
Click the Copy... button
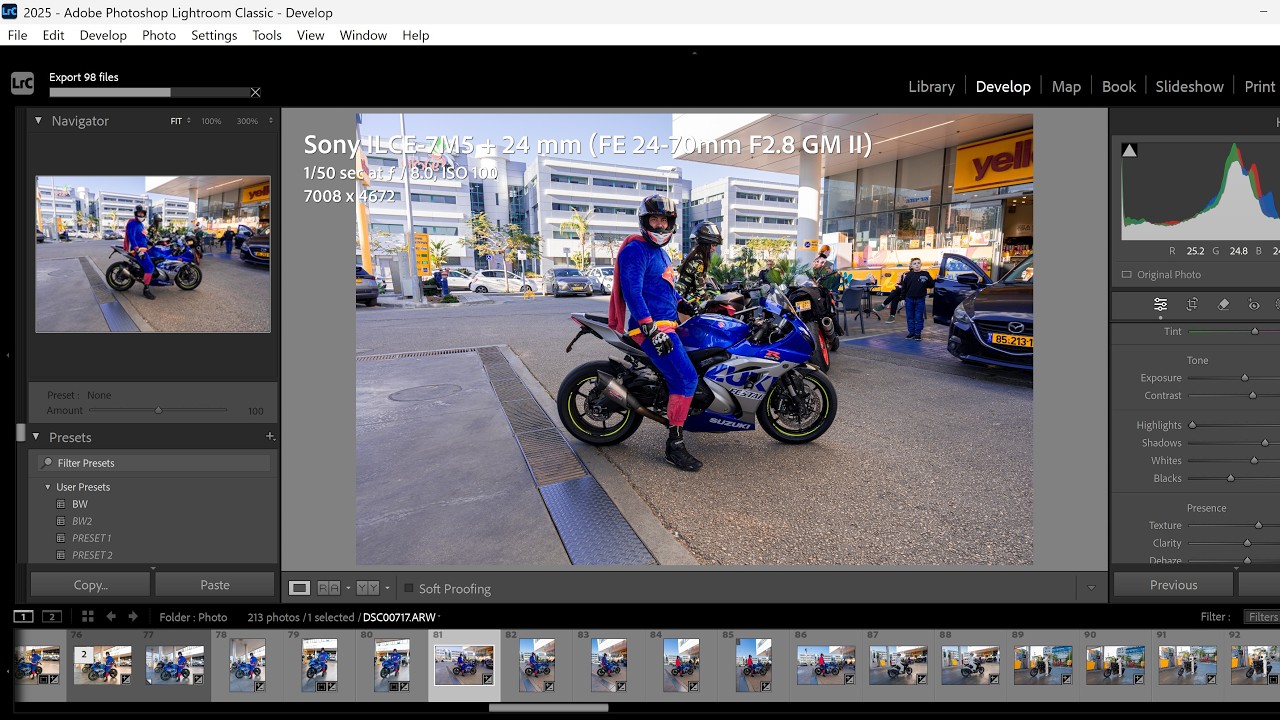click(x=91, y=585)
